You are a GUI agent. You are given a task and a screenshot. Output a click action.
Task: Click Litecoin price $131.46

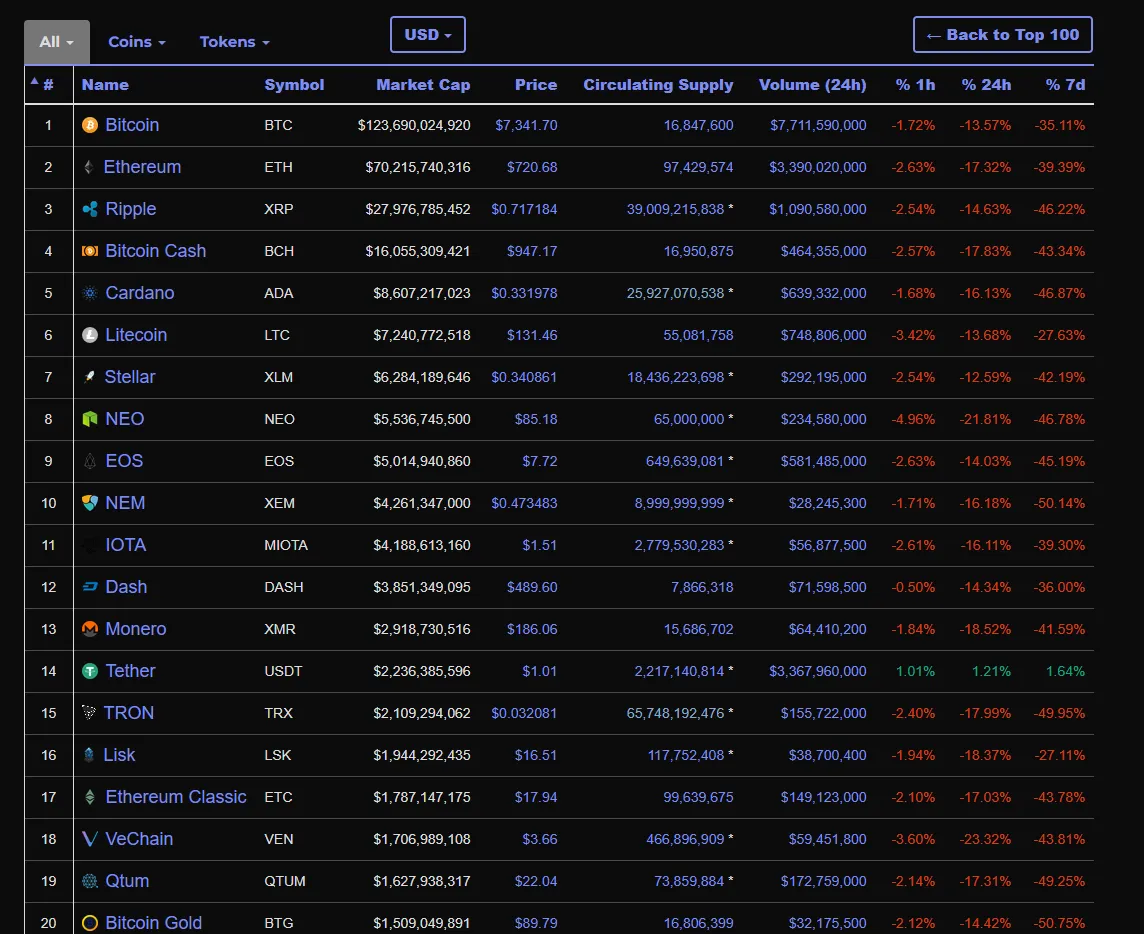[532, 335]
